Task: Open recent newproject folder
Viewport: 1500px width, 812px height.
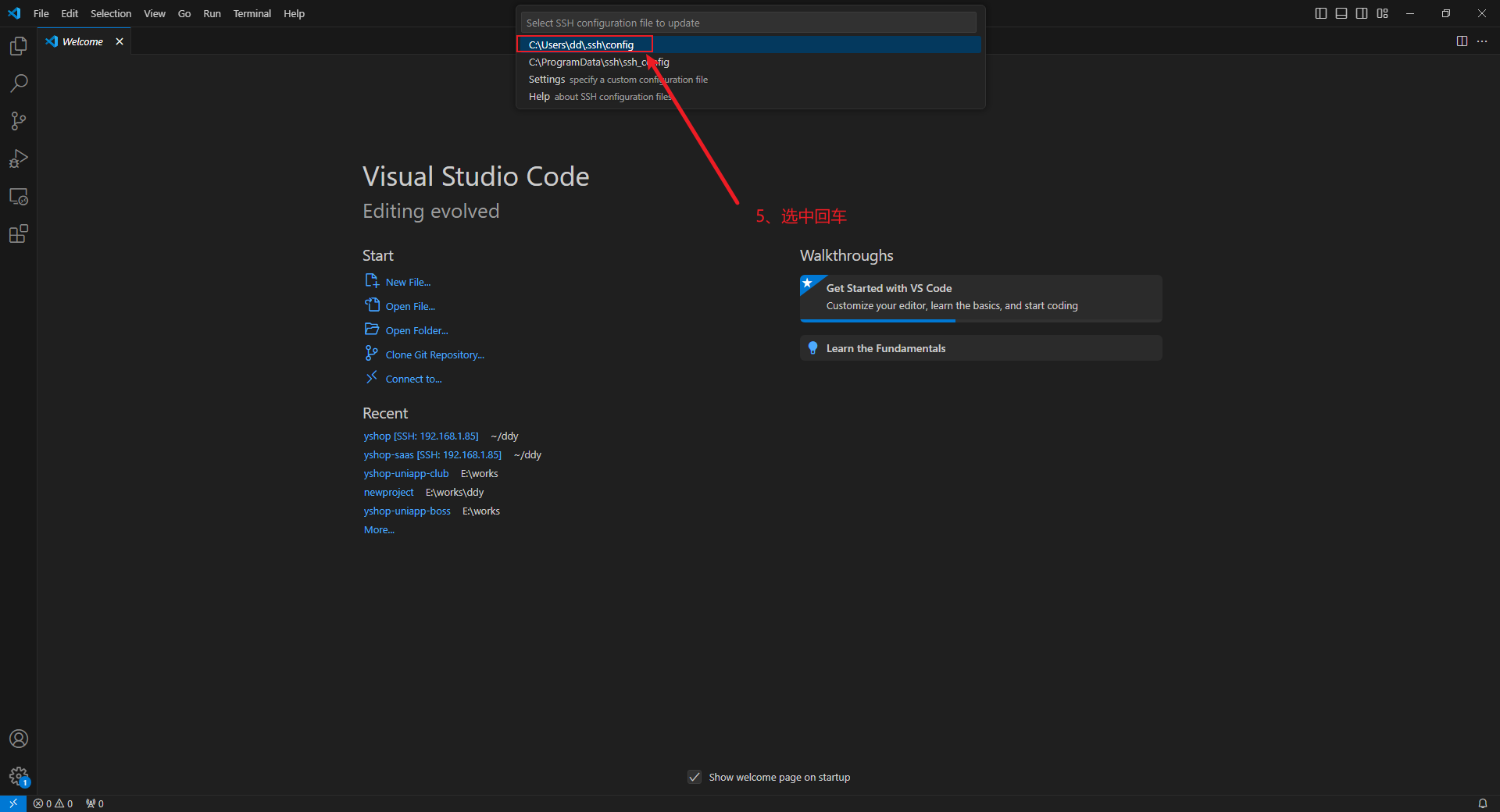Action: click(x=388, y=492)
